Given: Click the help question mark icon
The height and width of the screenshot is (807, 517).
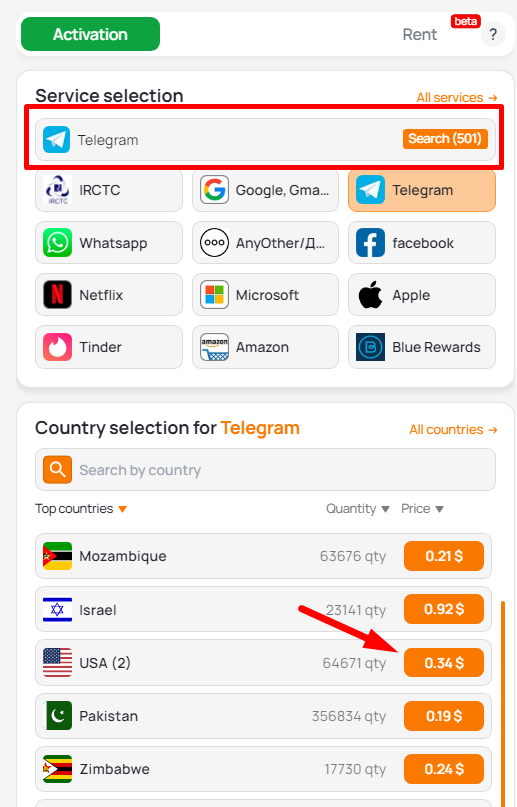Looking at the screenshot, I should pyautogui.click(x=493, y=34).
